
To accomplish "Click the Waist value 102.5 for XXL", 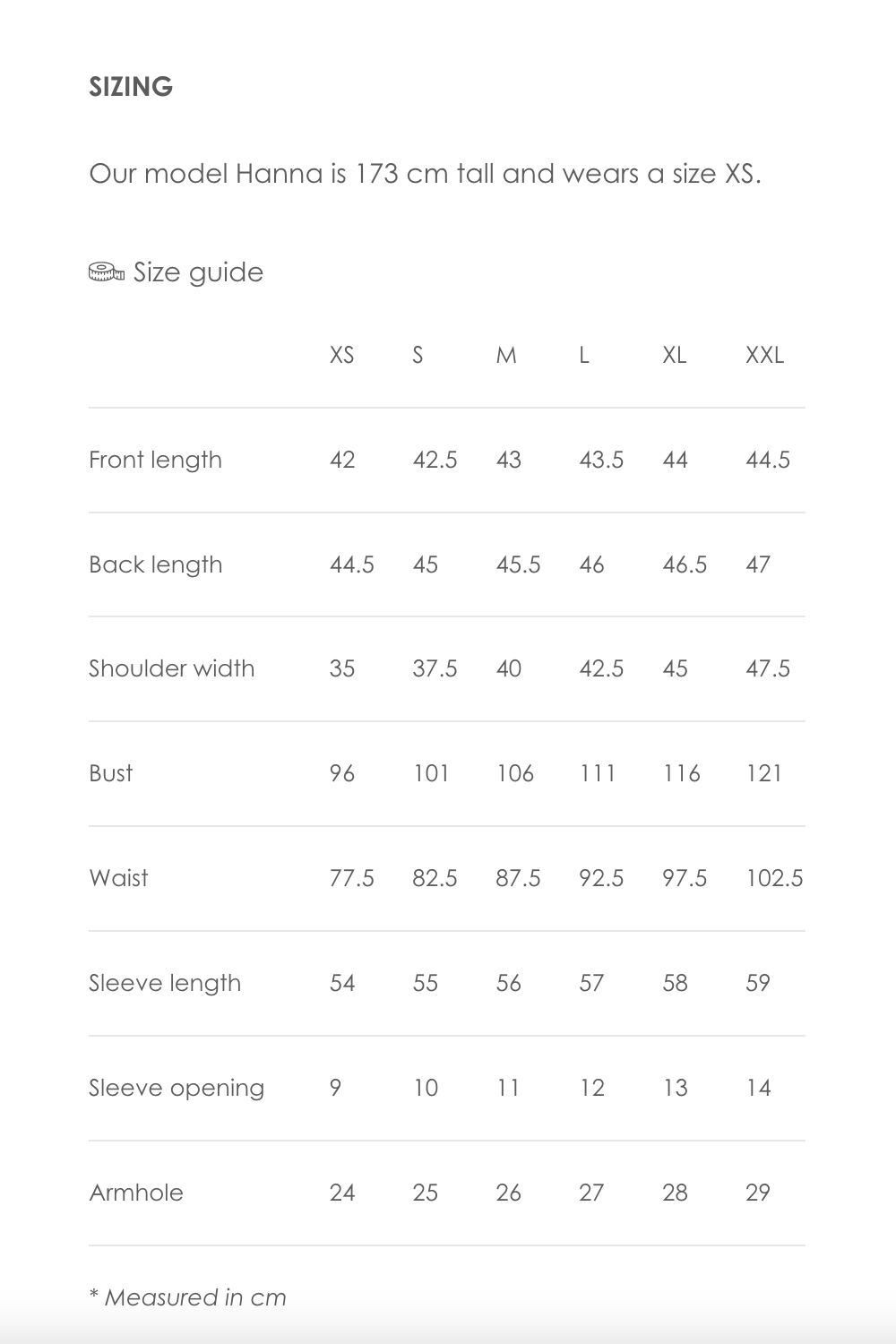I will (x=774, y=878).
